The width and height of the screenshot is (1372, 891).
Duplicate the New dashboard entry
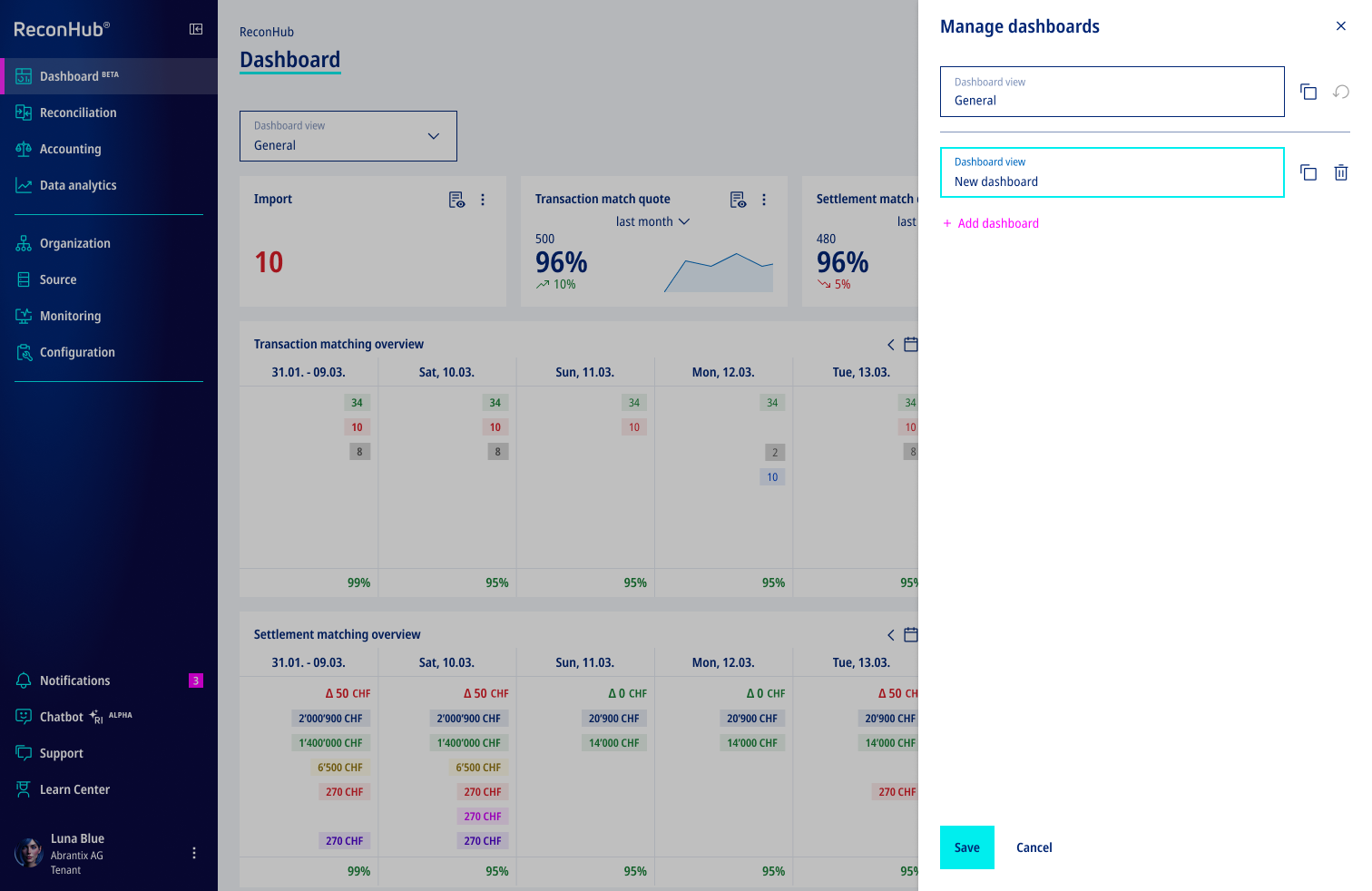[x=1308, y=172]
